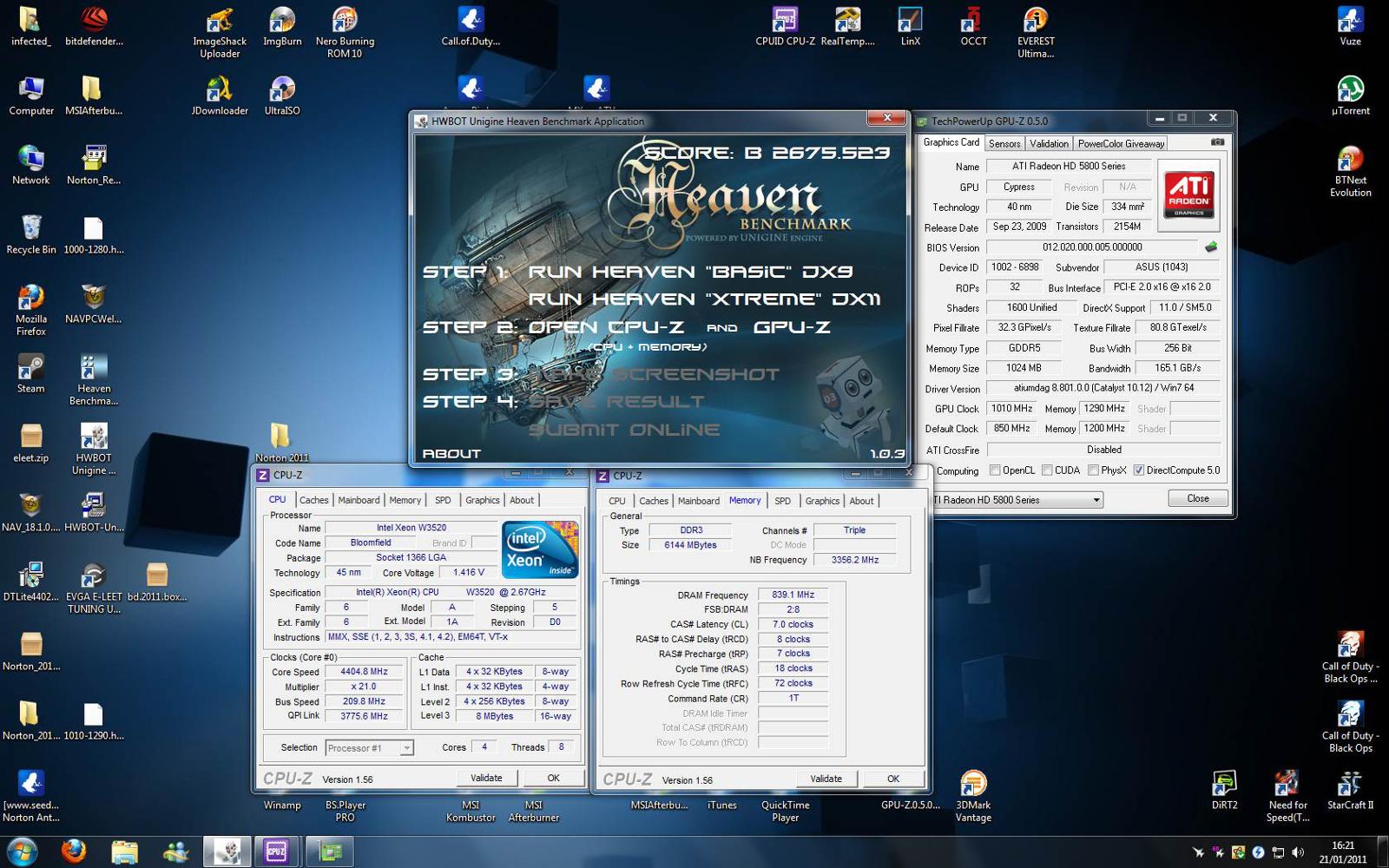Open the ImgBurn desktop shortcut
Viewport: 1389px width, 868px height.
click(x=282, y=28)
